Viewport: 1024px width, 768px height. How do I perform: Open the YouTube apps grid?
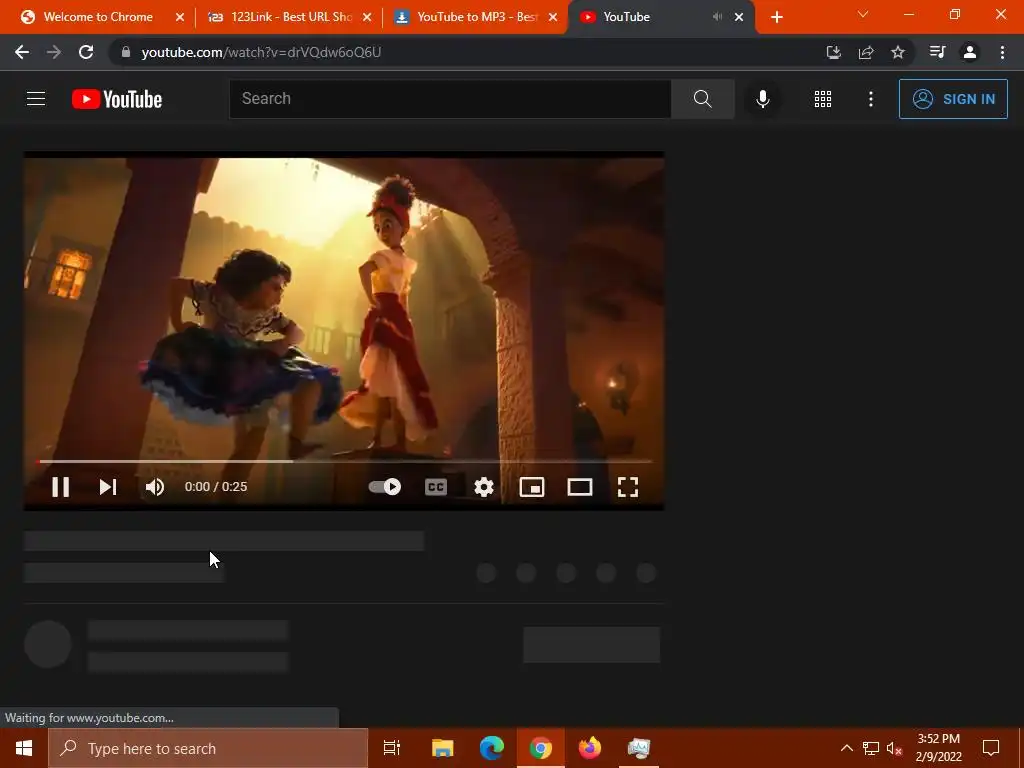[x=823, y=99]
